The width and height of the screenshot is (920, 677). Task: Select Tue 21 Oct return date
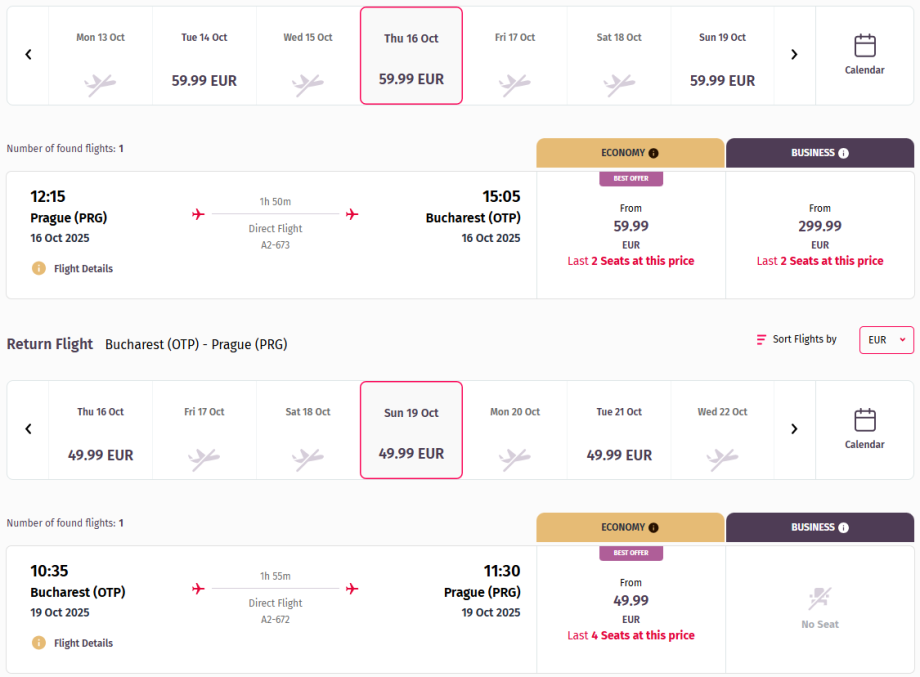point(619,432)
